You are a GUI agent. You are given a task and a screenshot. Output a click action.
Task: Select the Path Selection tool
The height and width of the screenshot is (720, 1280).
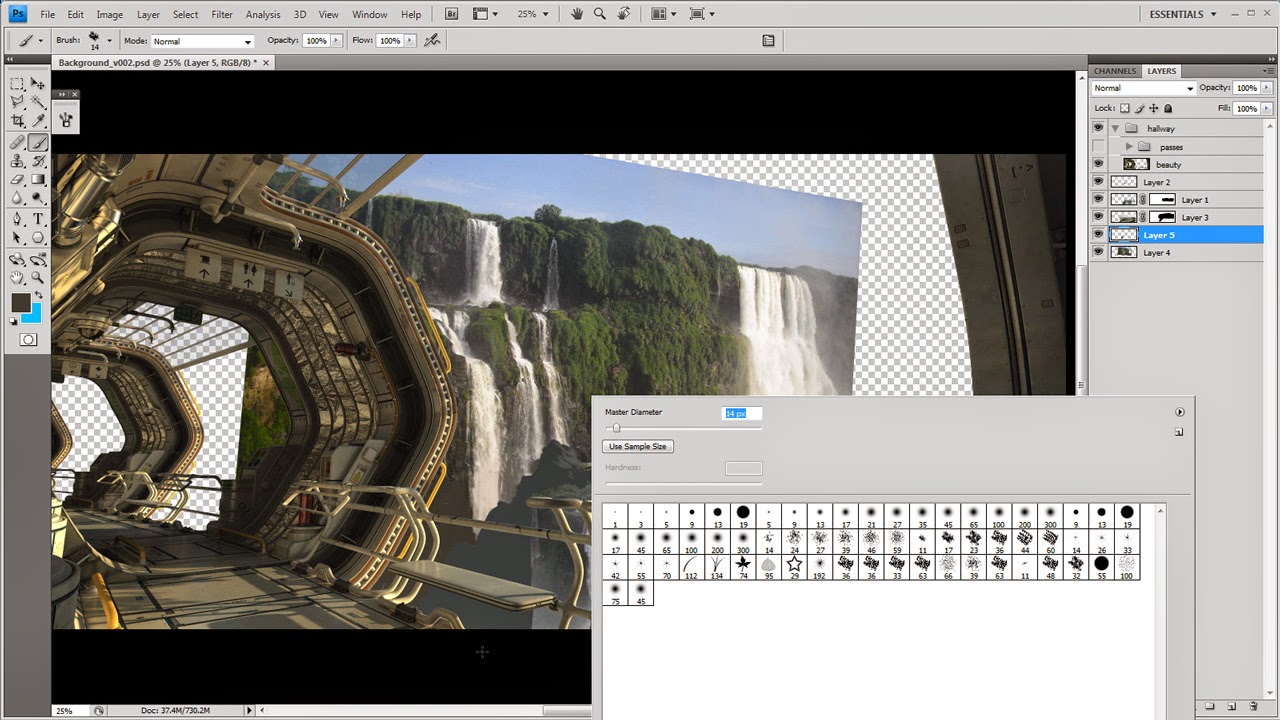coord(17,238)
